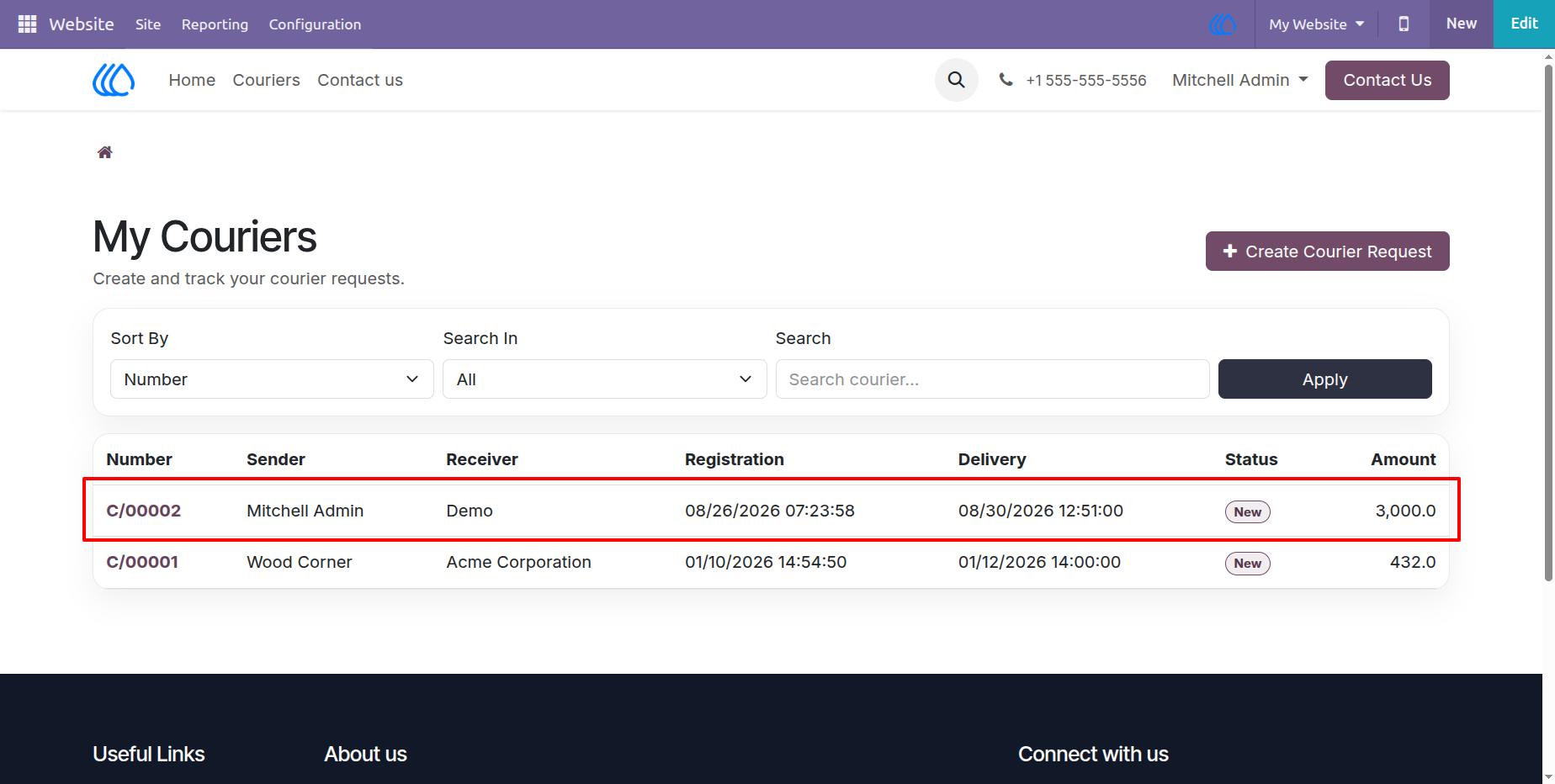Click registration date 01/10/2026 14:54:50
Viewport: 1555px width, 784px height.
tap(766, 562)
